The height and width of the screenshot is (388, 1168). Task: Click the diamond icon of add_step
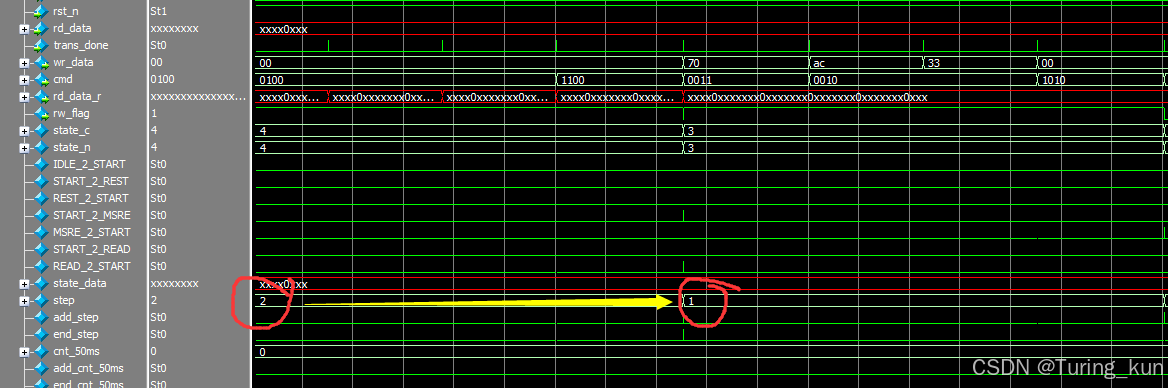pos(41,317)
